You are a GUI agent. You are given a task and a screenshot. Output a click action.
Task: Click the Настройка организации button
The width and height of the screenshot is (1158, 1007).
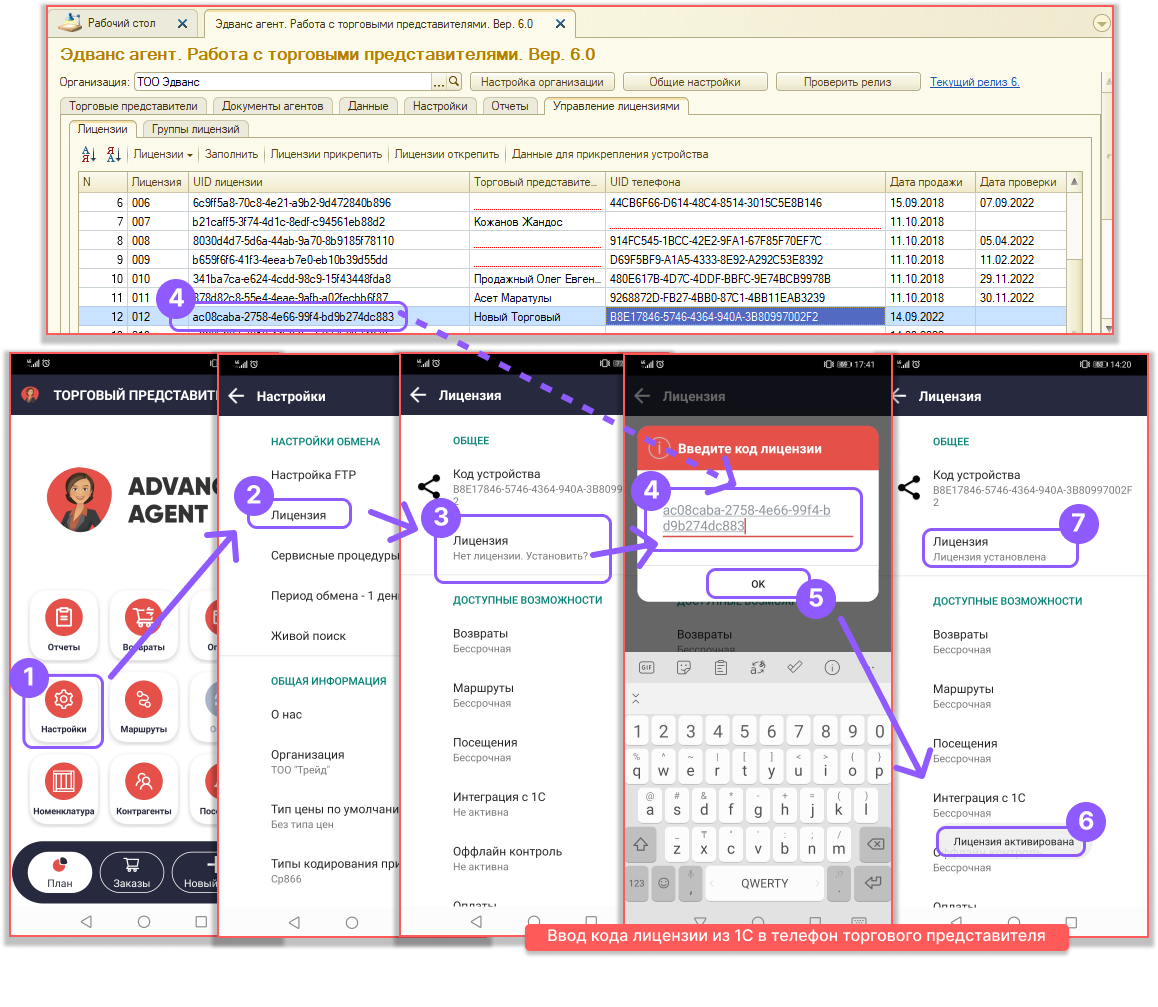(542, 82)
